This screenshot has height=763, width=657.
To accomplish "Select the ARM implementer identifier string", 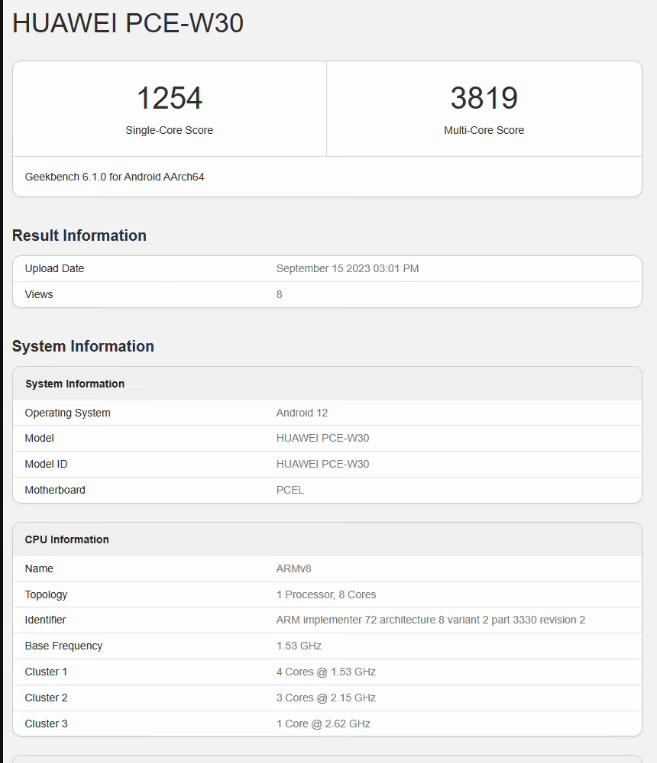I will pos(430,621).
